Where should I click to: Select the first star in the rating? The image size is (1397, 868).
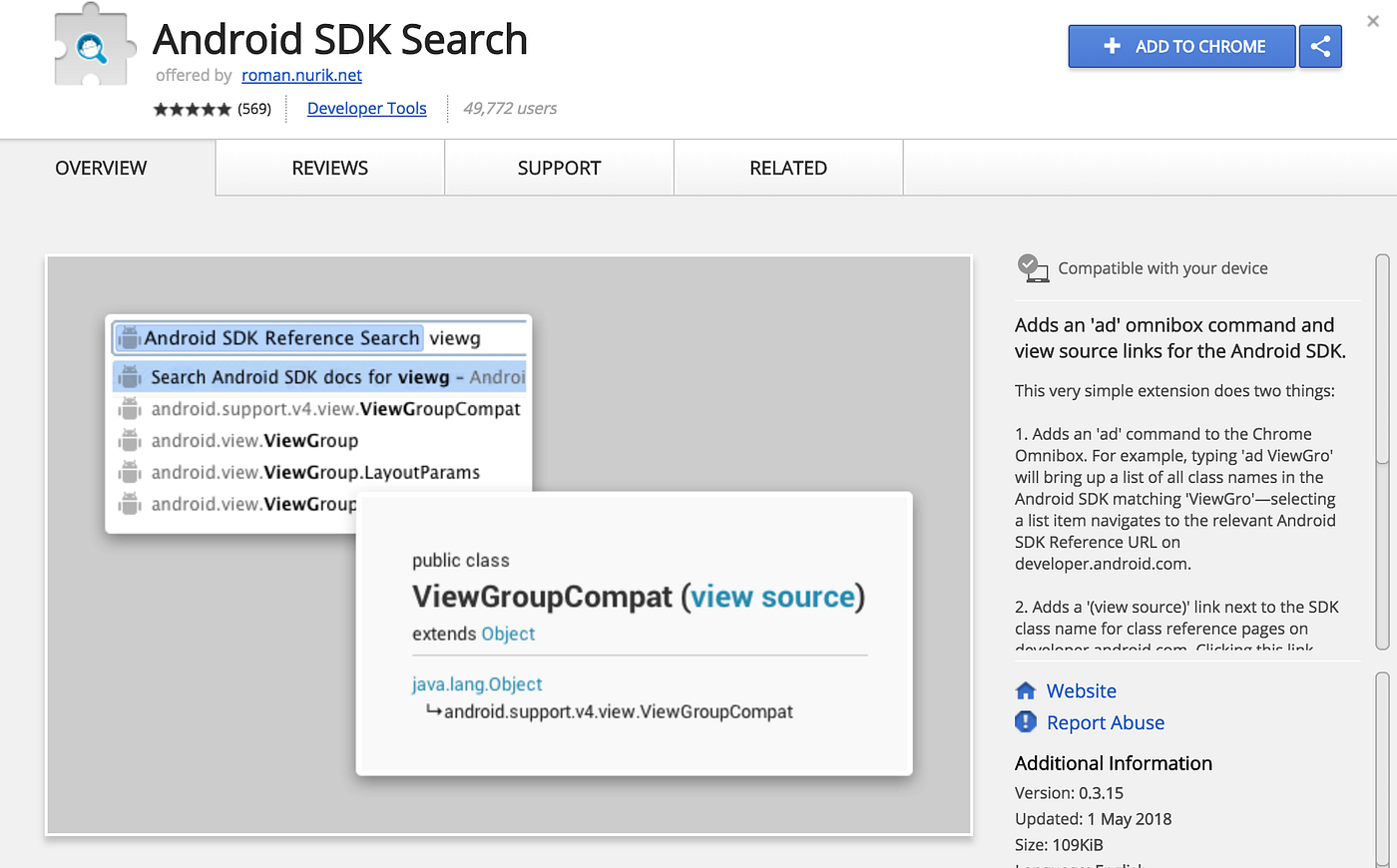[x=159, y=108]
